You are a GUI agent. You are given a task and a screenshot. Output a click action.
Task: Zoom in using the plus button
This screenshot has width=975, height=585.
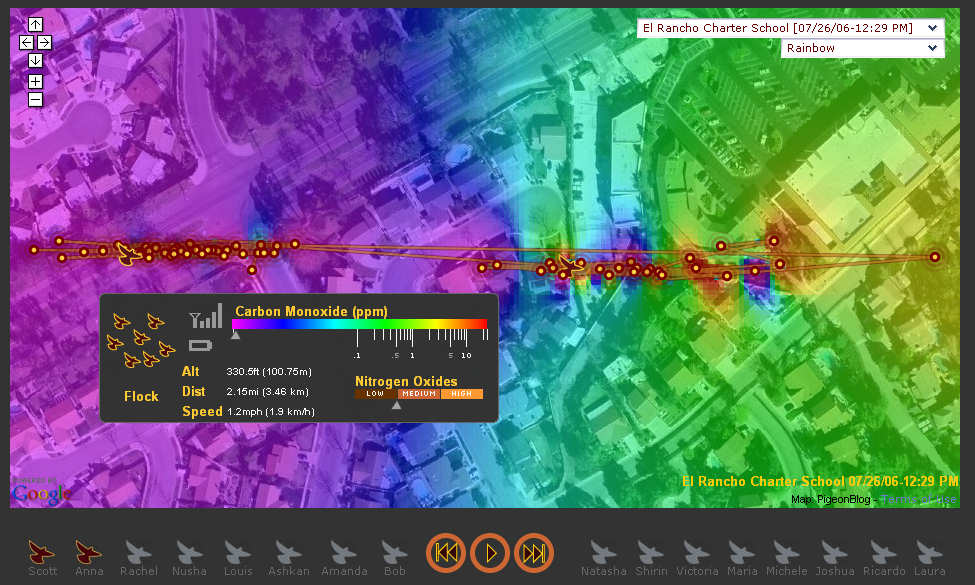click(x=35, y=81)
